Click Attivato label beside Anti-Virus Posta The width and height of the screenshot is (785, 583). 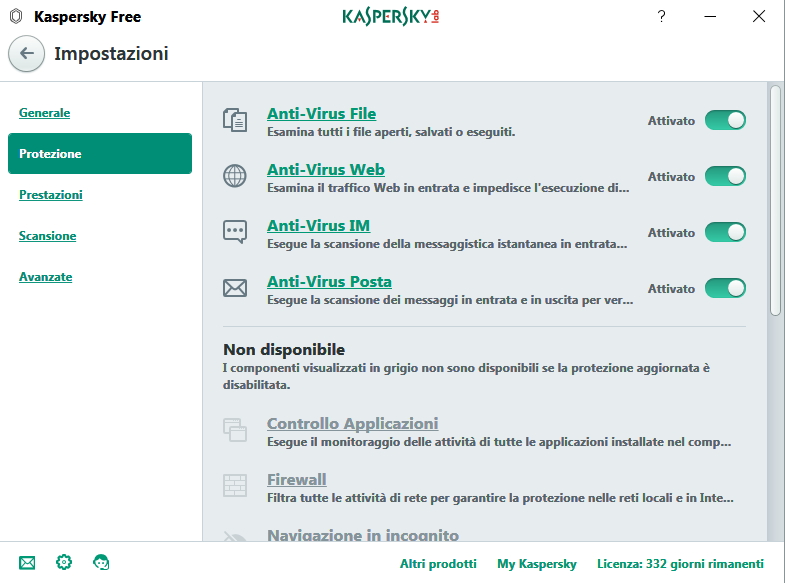(x=671, y=289)
